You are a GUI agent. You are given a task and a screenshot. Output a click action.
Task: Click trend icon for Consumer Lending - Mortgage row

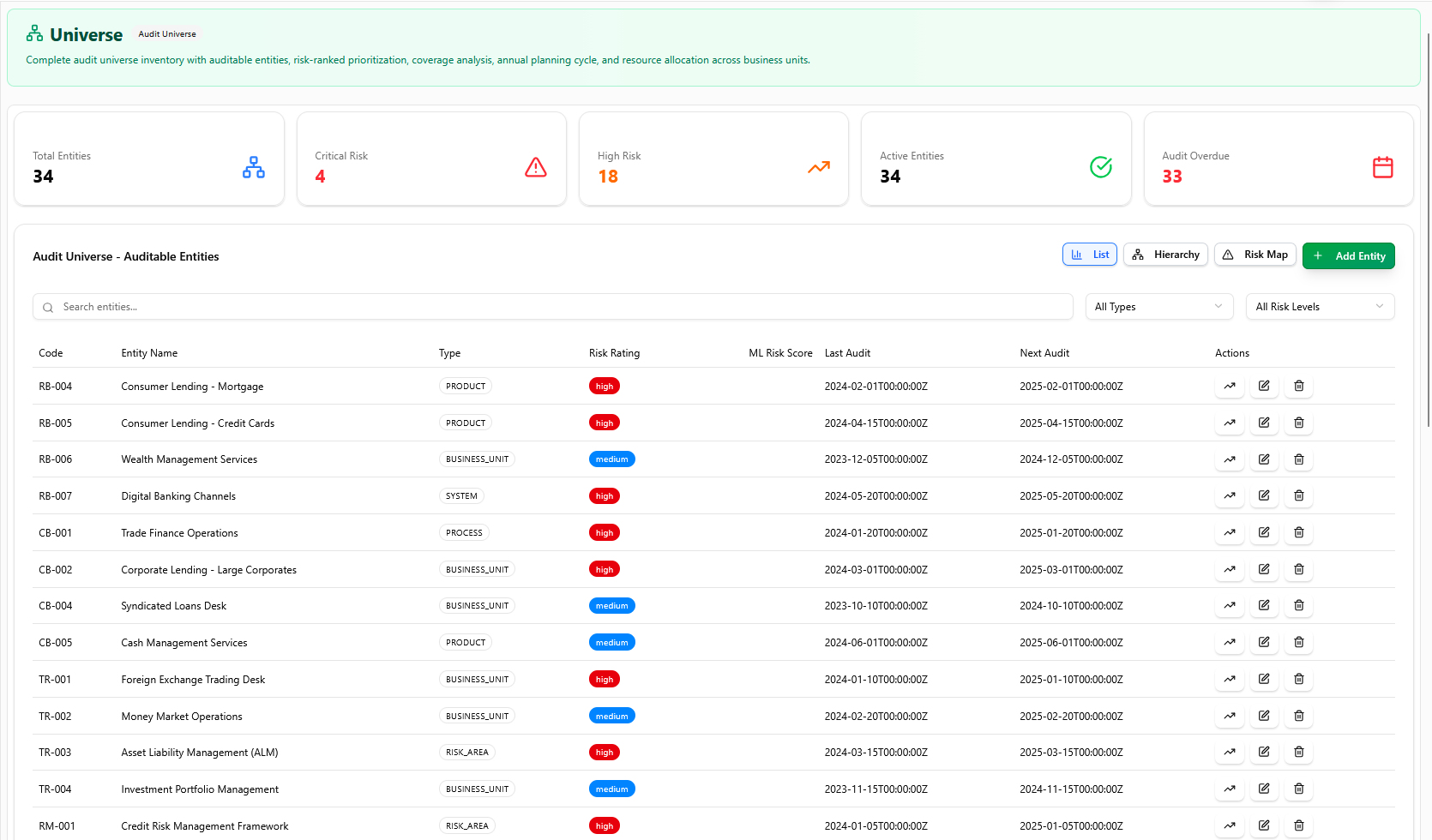click(1229, 387)
